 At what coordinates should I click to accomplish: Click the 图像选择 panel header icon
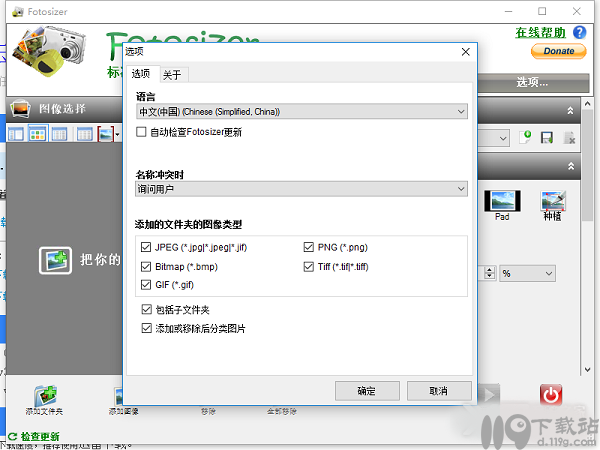point(21,109)
